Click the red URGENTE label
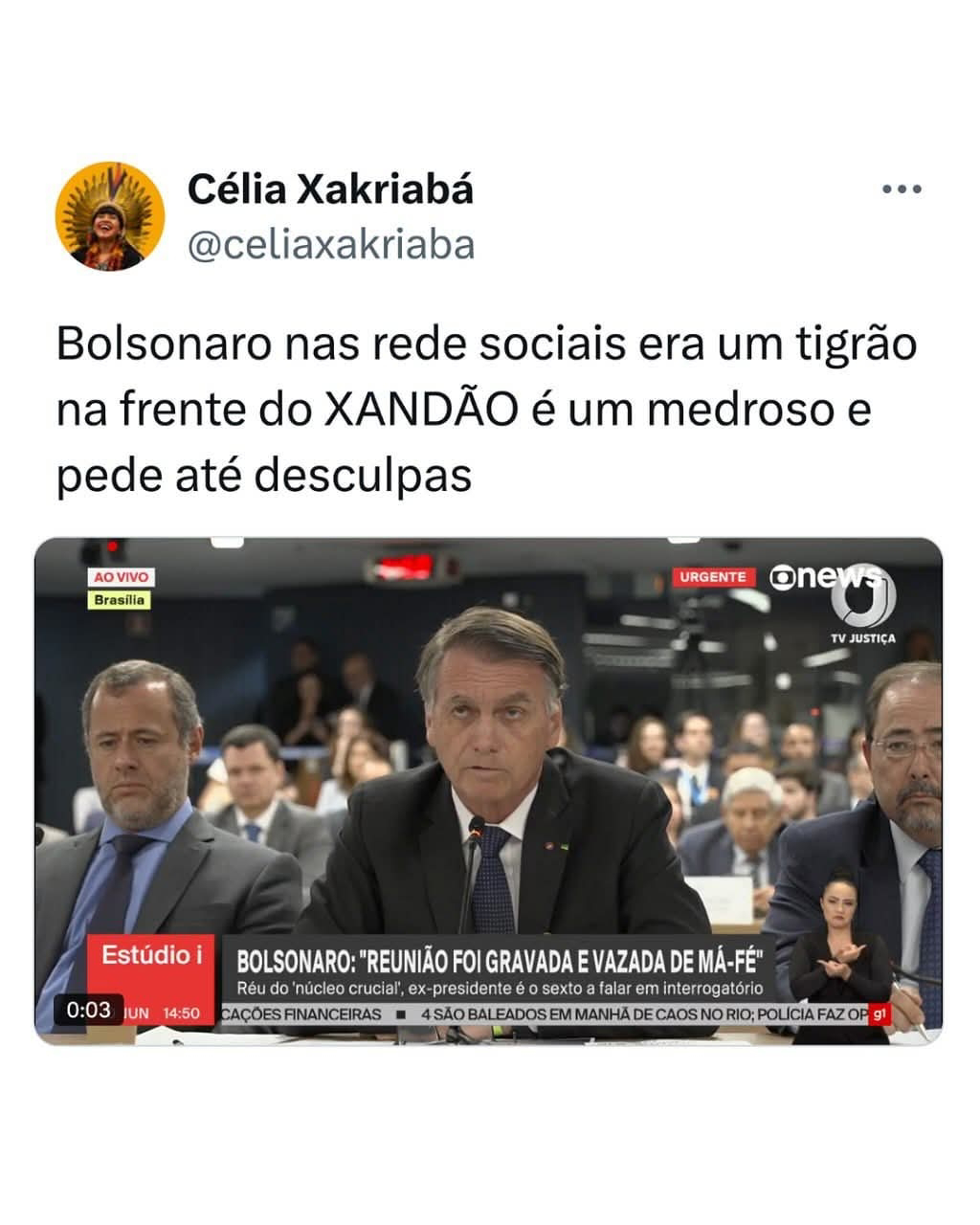The height and width of the screenshot is (1225, 980). (x=713, y=577)
